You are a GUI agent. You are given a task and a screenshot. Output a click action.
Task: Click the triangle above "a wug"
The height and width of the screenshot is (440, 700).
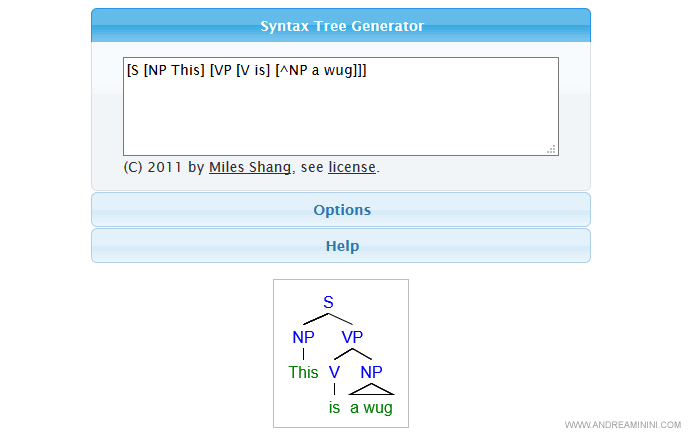coord(371,391)
